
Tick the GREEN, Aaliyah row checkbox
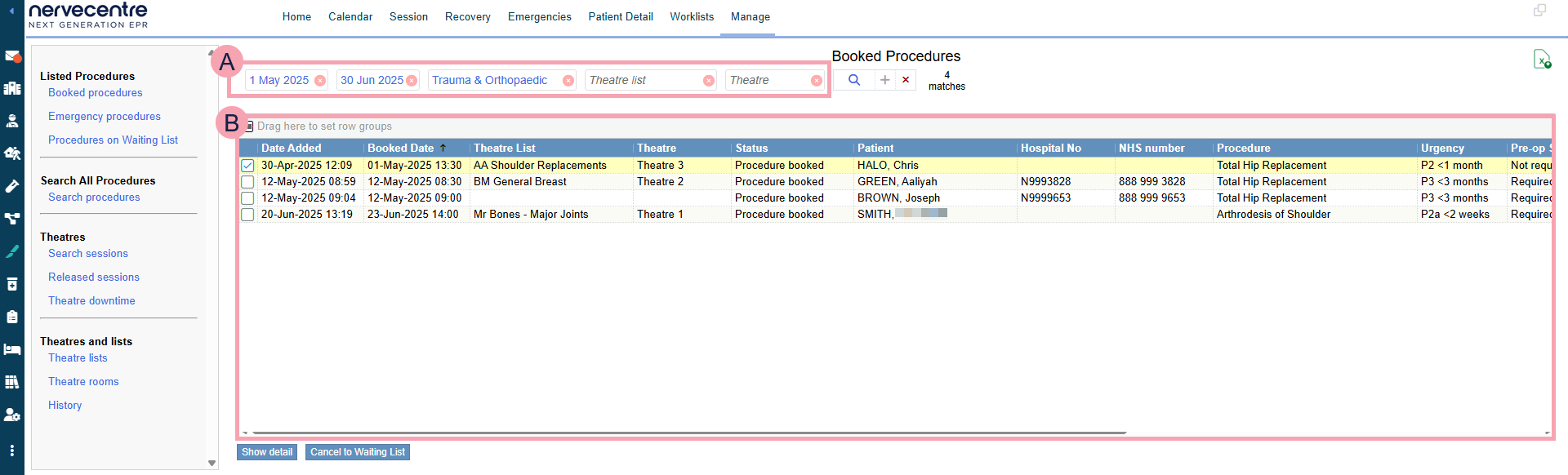pyautogui.click(x=247, y=182)
